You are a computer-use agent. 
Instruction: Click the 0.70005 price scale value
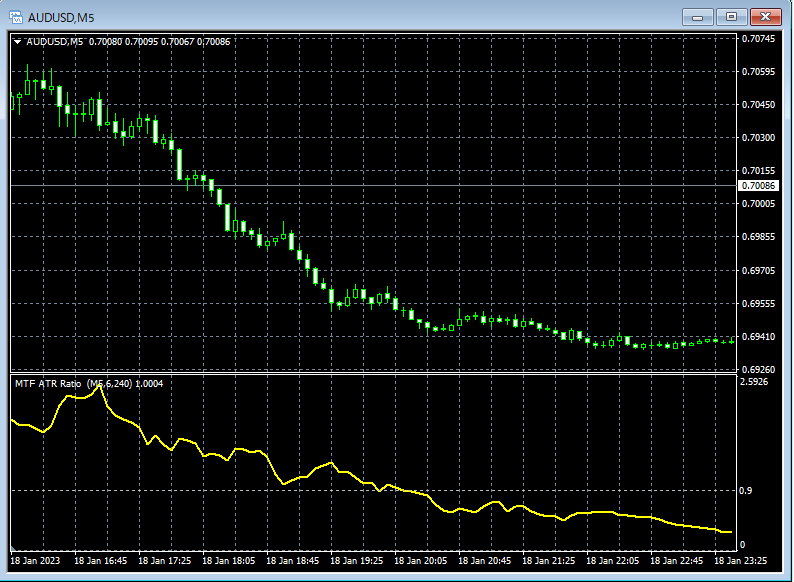click(x=758, y=204)
